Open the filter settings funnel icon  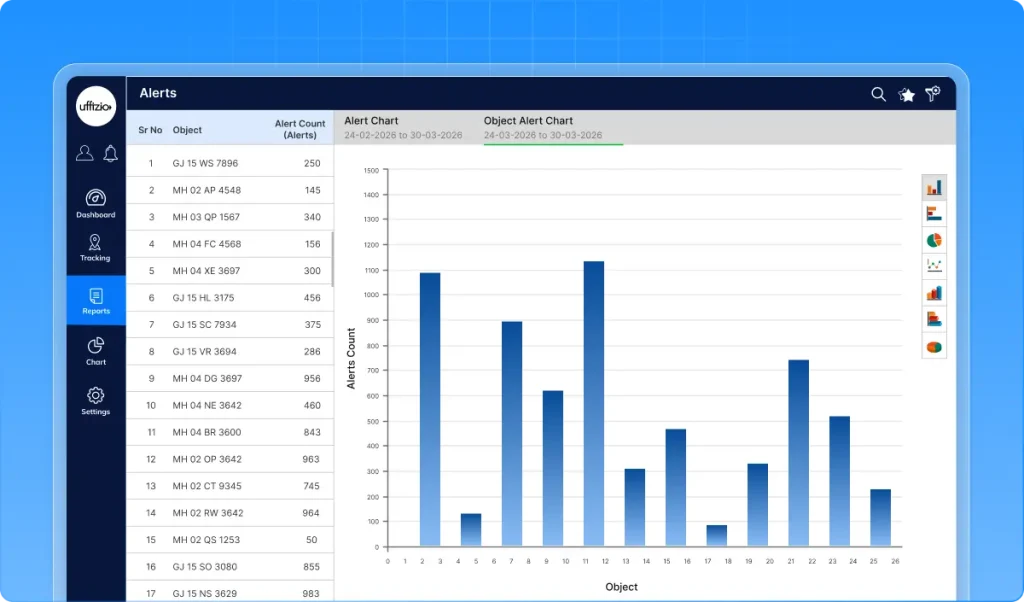point(932,94)
